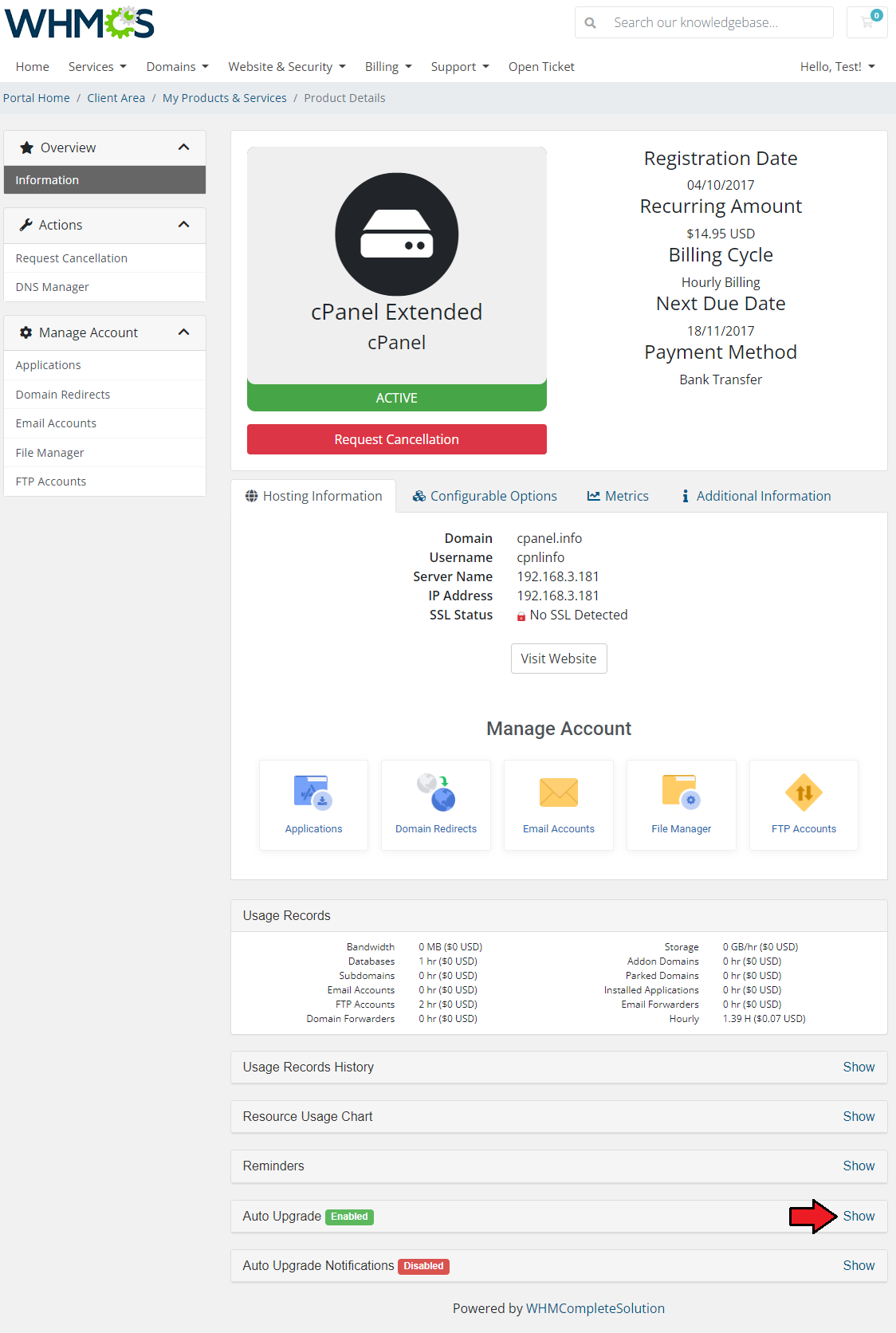Click the cpanel.info domain value

(549, 538)
